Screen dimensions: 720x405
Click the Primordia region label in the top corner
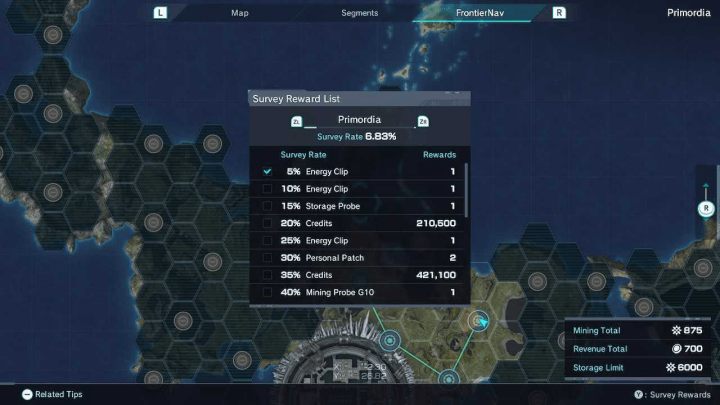pyautogui.click(x=688, y=13)
